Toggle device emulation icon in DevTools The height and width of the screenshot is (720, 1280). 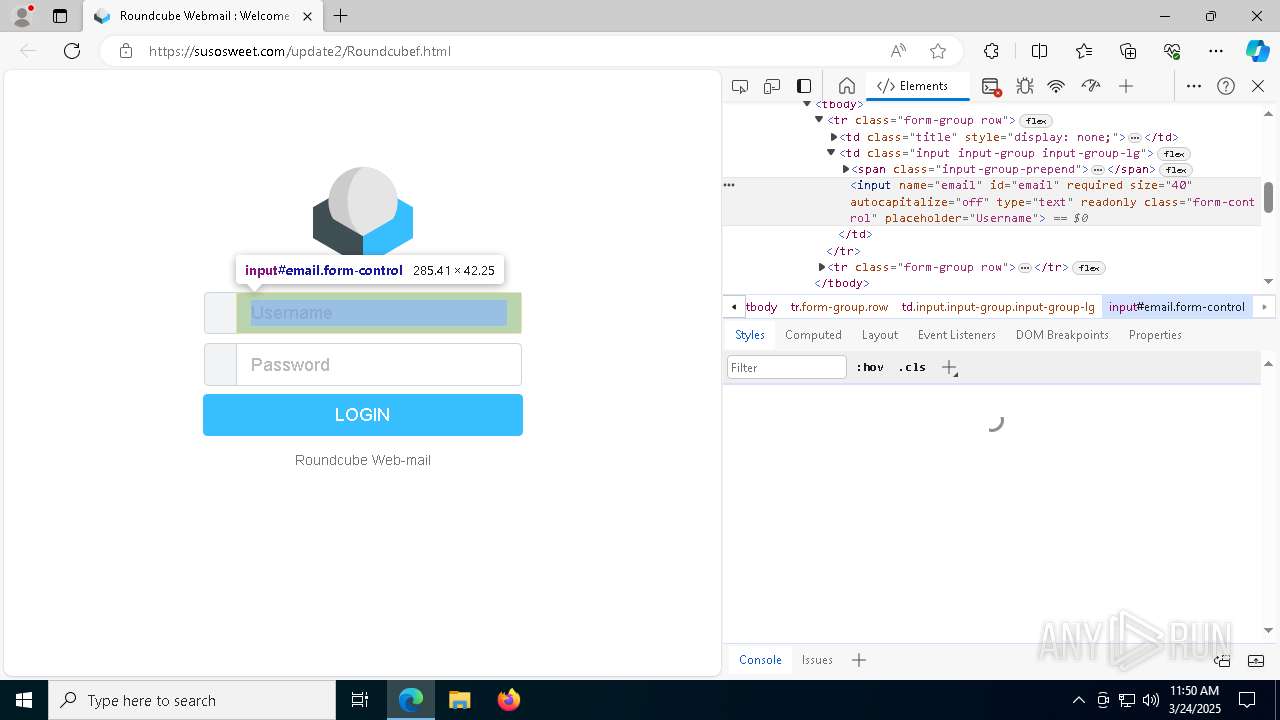pyautogui.click(x=772, y=86)
